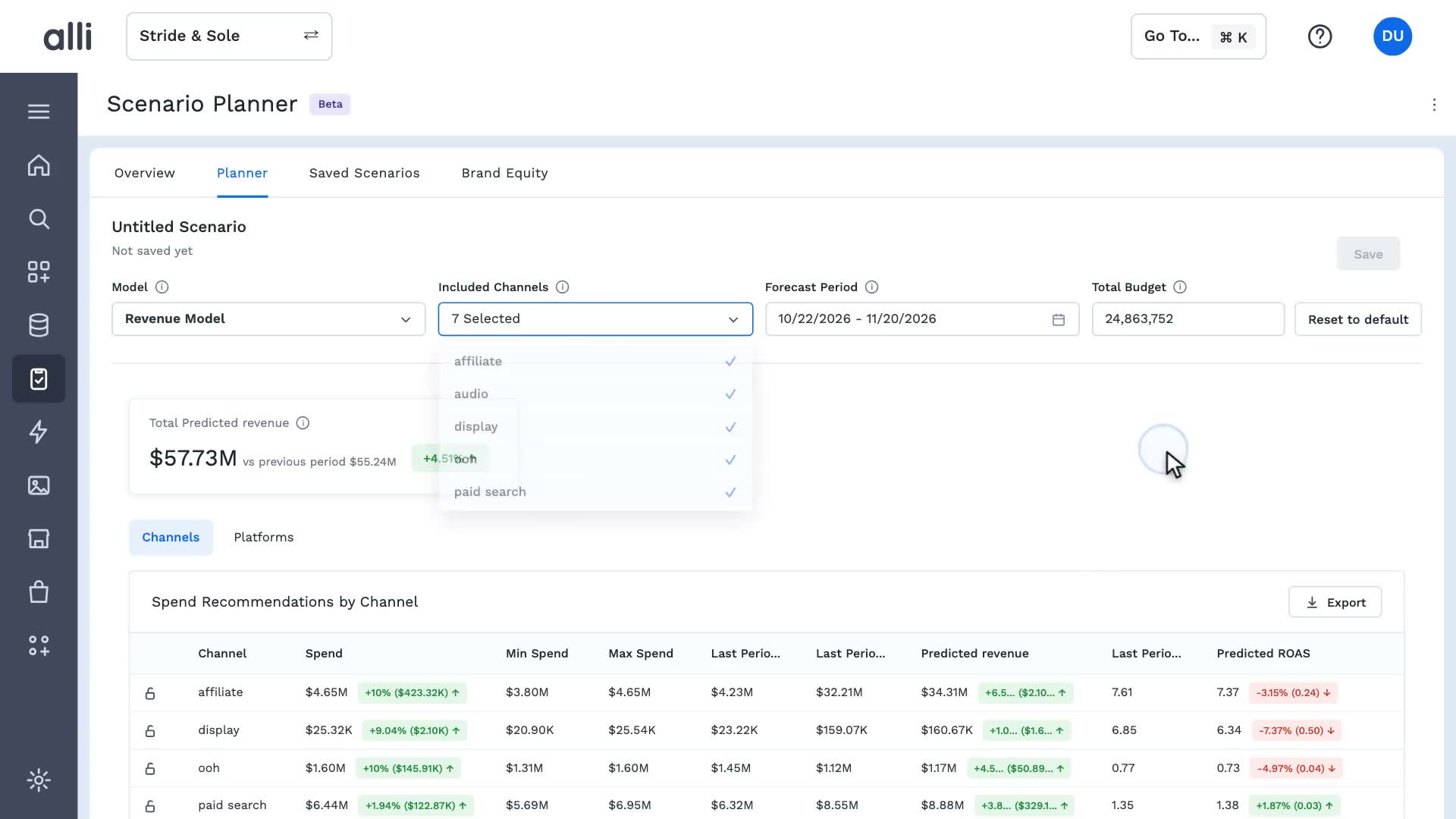Open the hamburger menu in the sidebar
Image resolution: width=1456 pixels, height=819 pixels.
click(x=39, y=111)
